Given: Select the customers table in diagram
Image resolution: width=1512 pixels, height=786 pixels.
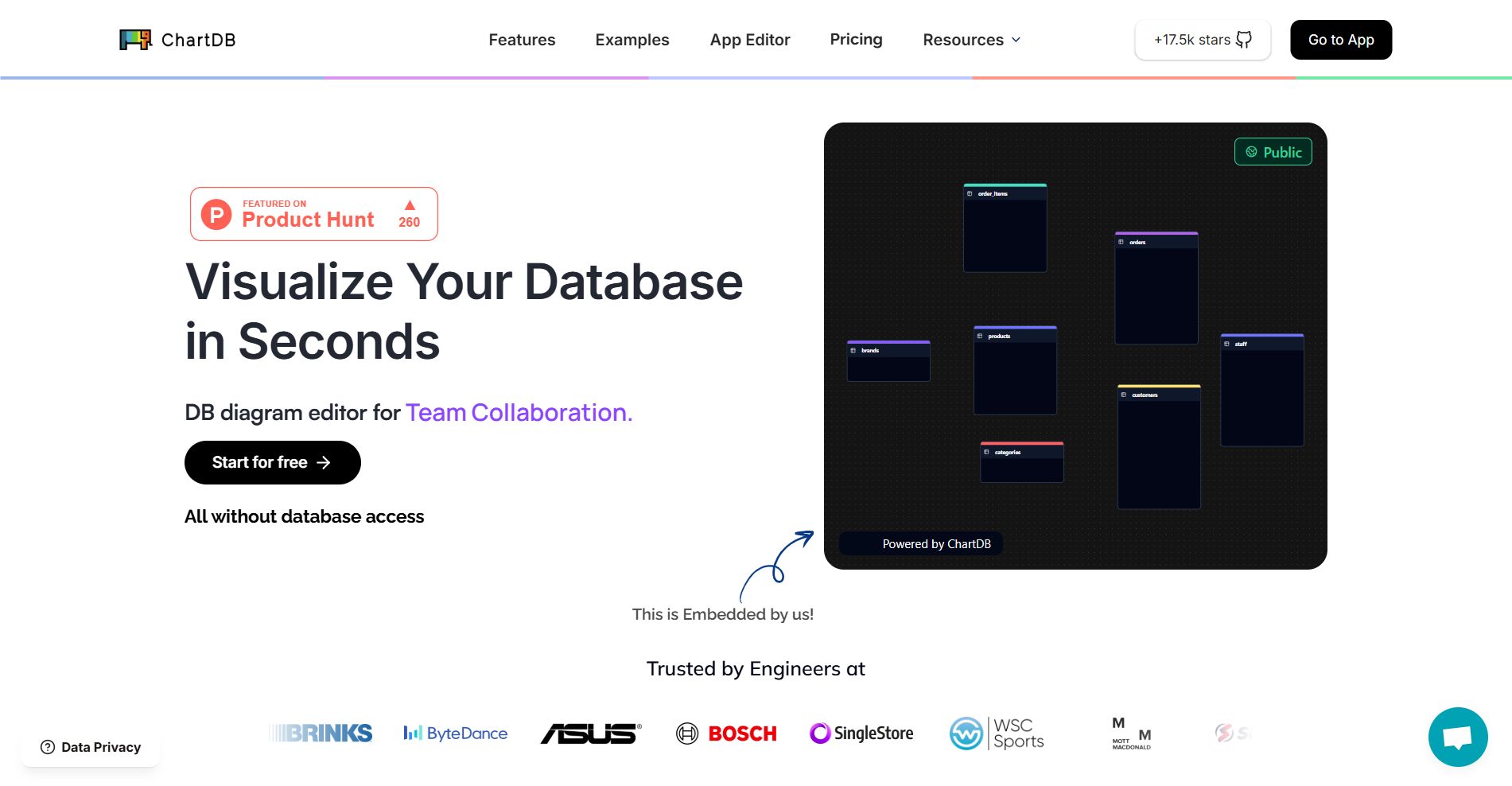Looking at the screenshot, I should pyautogui.click(x=1159, y=447).
